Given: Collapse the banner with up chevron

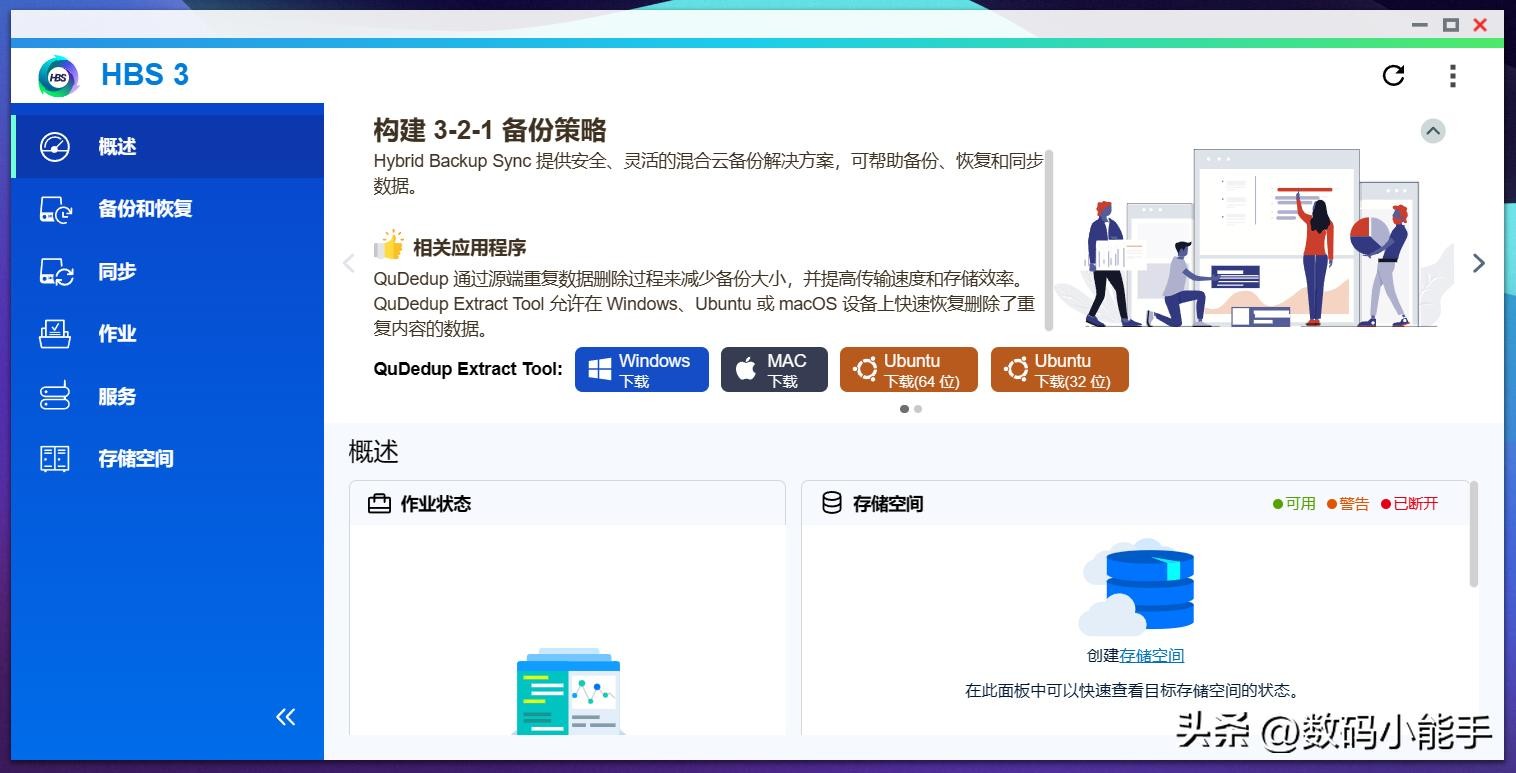Looking at the screenshot, I should click(x=1433, y=131).
